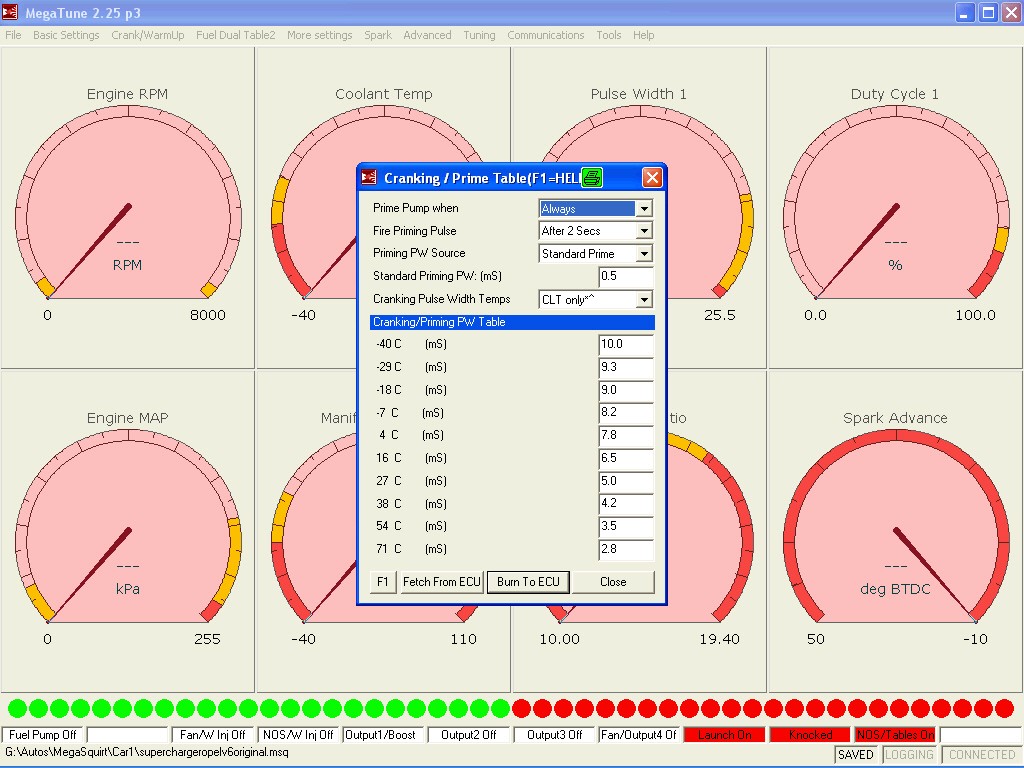Click the dialog's Close button
The height and width of the screenshot is (768, 1024).
[613, 582]
